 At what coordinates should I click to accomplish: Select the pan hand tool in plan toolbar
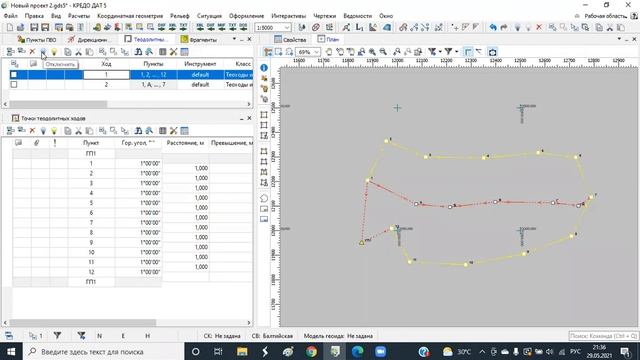tap(329, 52)
